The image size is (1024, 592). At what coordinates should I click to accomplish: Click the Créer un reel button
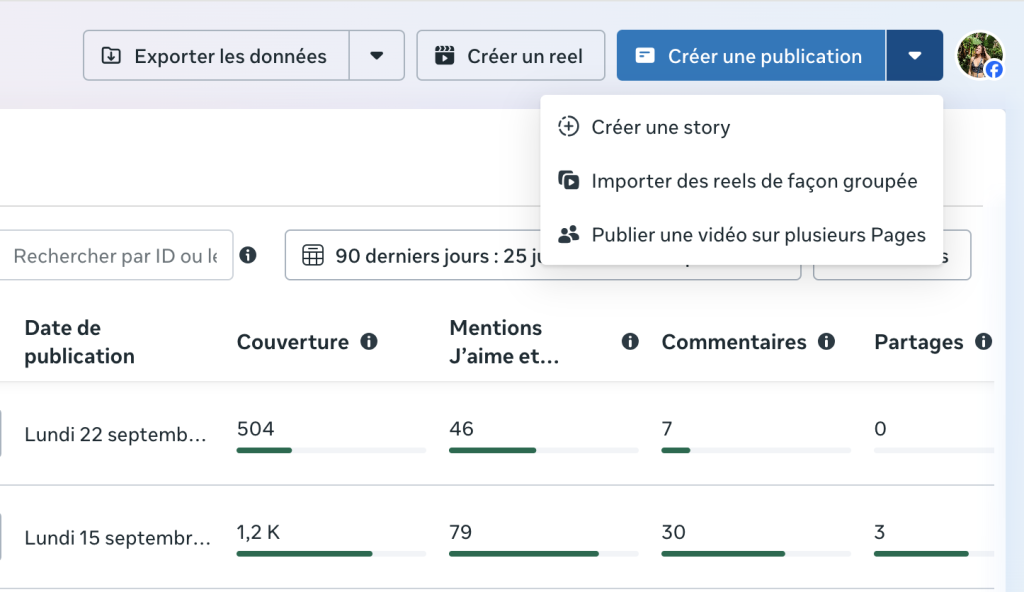click(x=510, y=56)
